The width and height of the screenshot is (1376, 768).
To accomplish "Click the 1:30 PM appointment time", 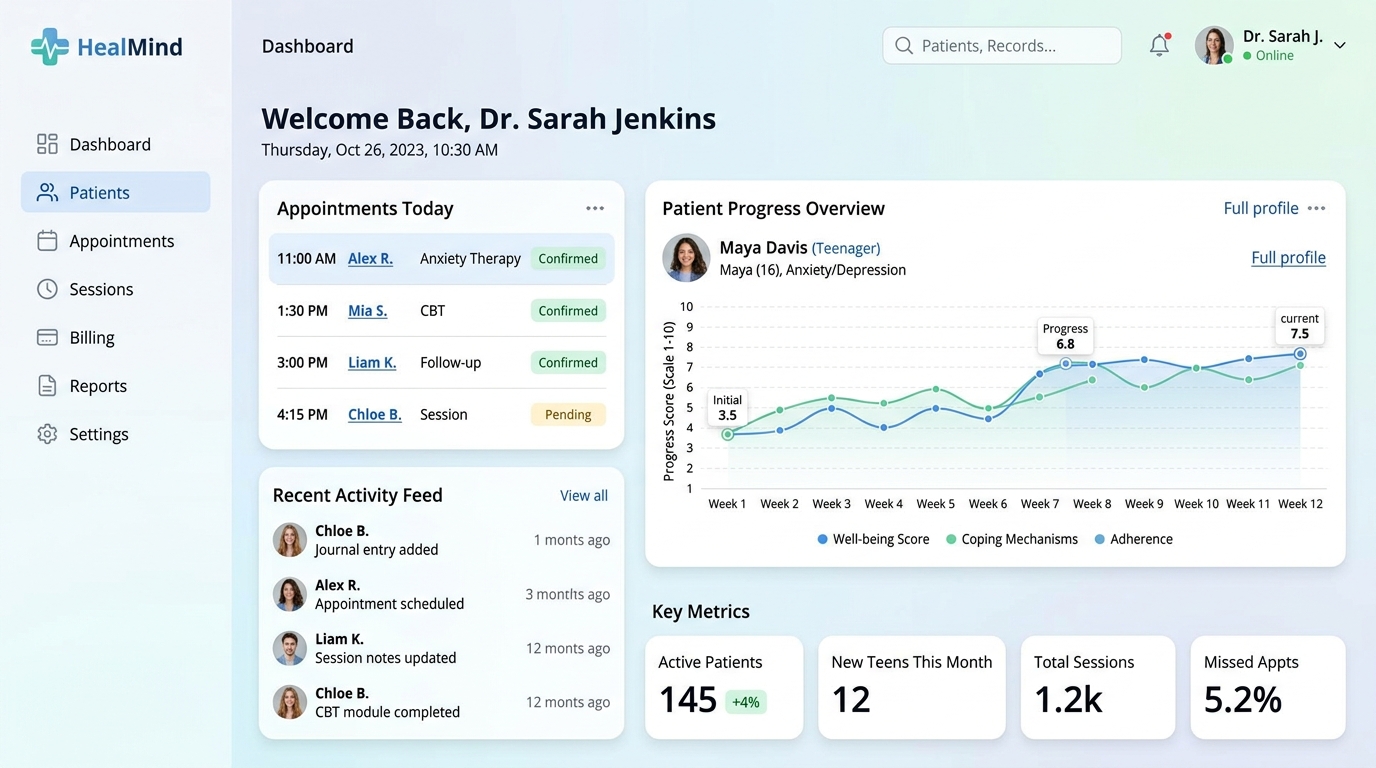I will (302, 311).
